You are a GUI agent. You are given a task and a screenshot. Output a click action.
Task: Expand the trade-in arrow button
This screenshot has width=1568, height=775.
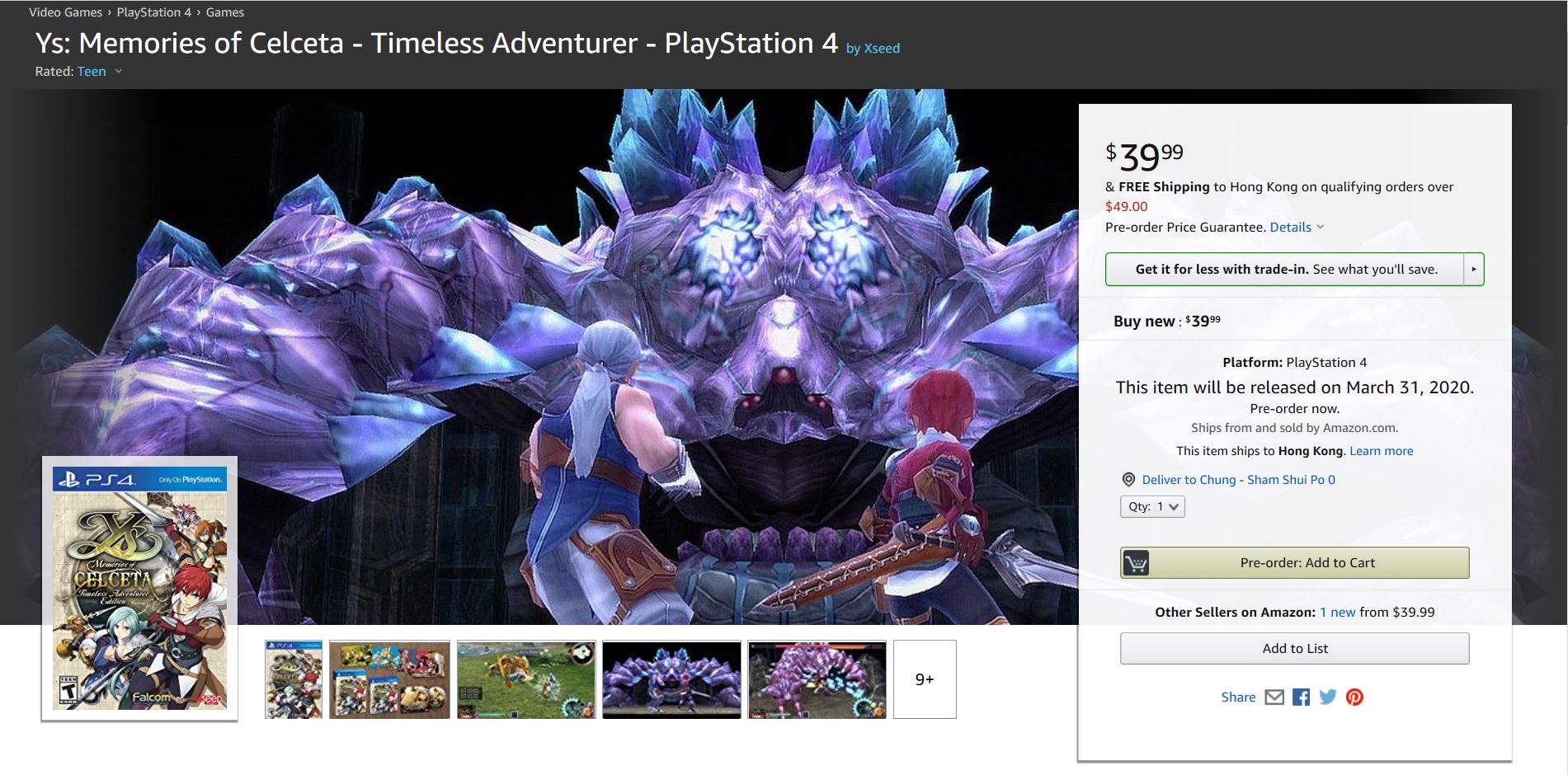click(1473, 270)
